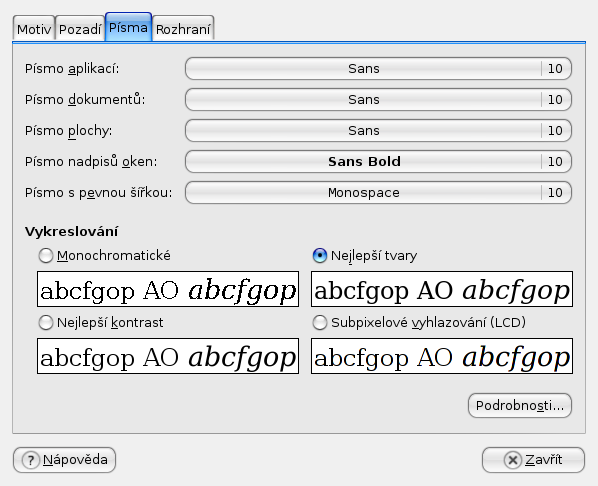Switch to the Motiv tab

coord(34,28)
